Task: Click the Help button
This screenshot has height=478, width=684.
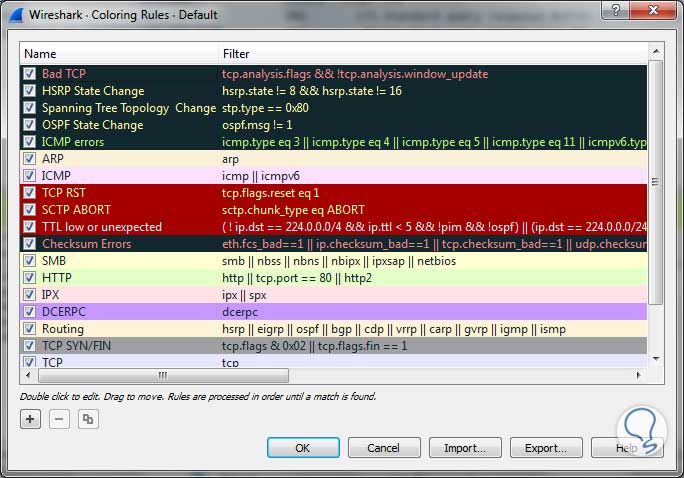Action: click(627, 448)
